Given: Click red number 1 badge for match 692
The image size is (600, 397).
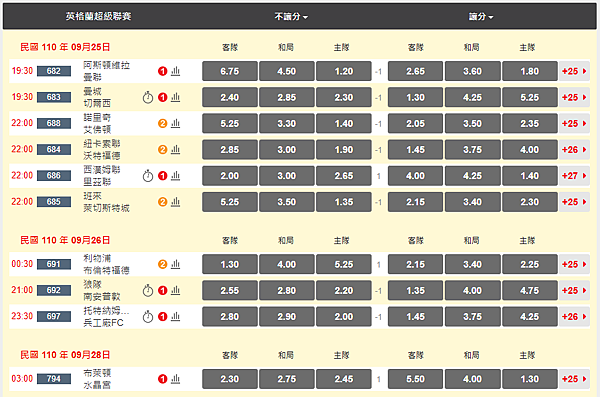Looking at the screenshot, I should pyautogui.click(x=163, y=291).
